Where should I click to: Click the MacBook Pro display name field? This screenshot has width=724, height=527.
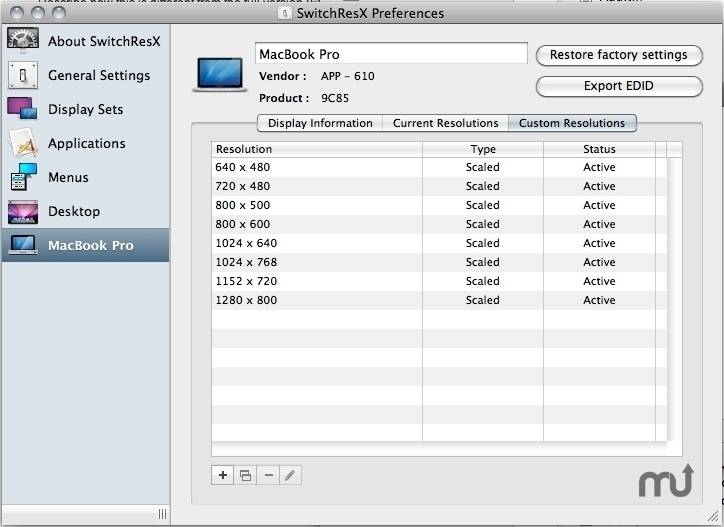point(391,54)
